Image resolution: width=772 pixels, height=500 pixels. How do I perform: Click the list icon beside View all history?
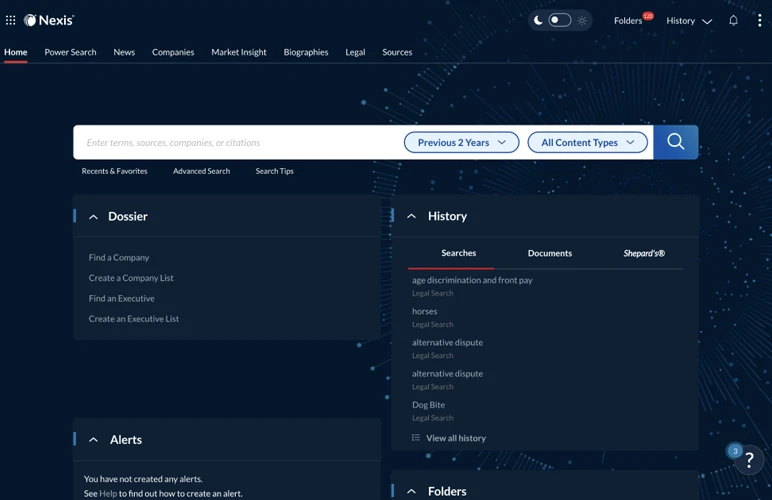click(x=416, y=438)
